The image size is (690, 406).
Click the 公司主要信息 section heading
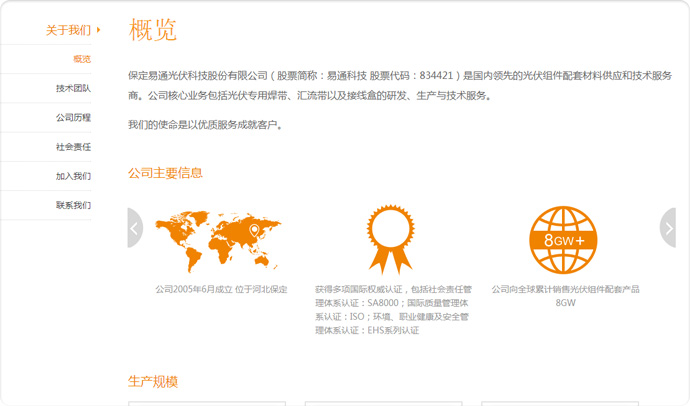(165, 173)
